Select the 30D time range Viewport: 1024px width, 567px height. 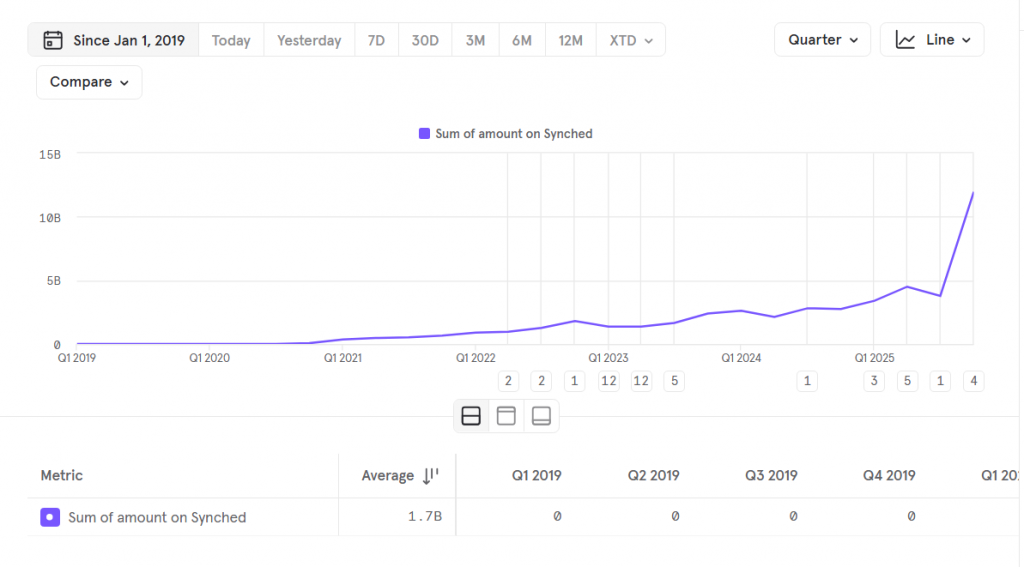tap(425, 41)
